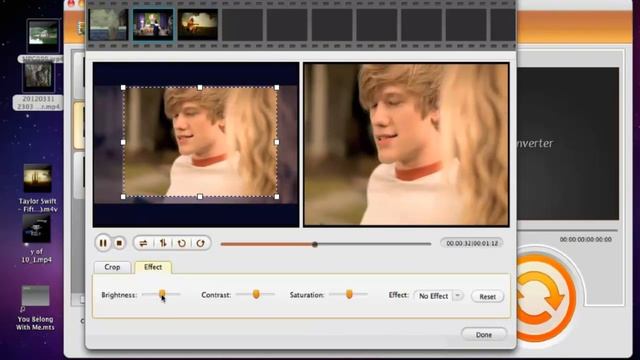Click the top-right crop handle
The width and height of the screenshot is (640, 360).
click(277, 87)
